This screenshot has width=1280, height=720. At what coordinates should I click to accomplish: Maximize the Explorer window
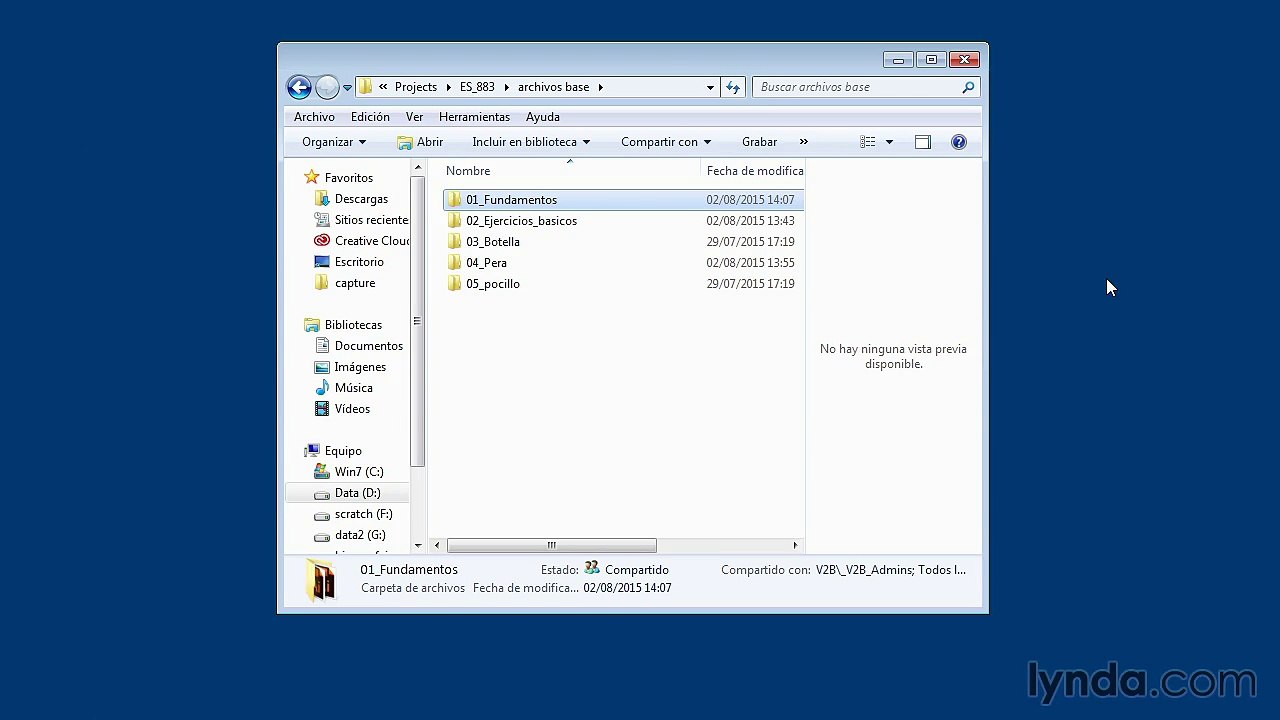931,60
